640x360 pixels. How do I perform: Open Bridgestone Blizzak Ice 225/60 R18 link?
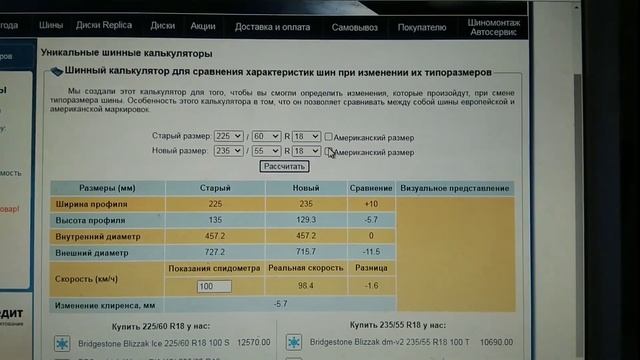click(153, 343)
